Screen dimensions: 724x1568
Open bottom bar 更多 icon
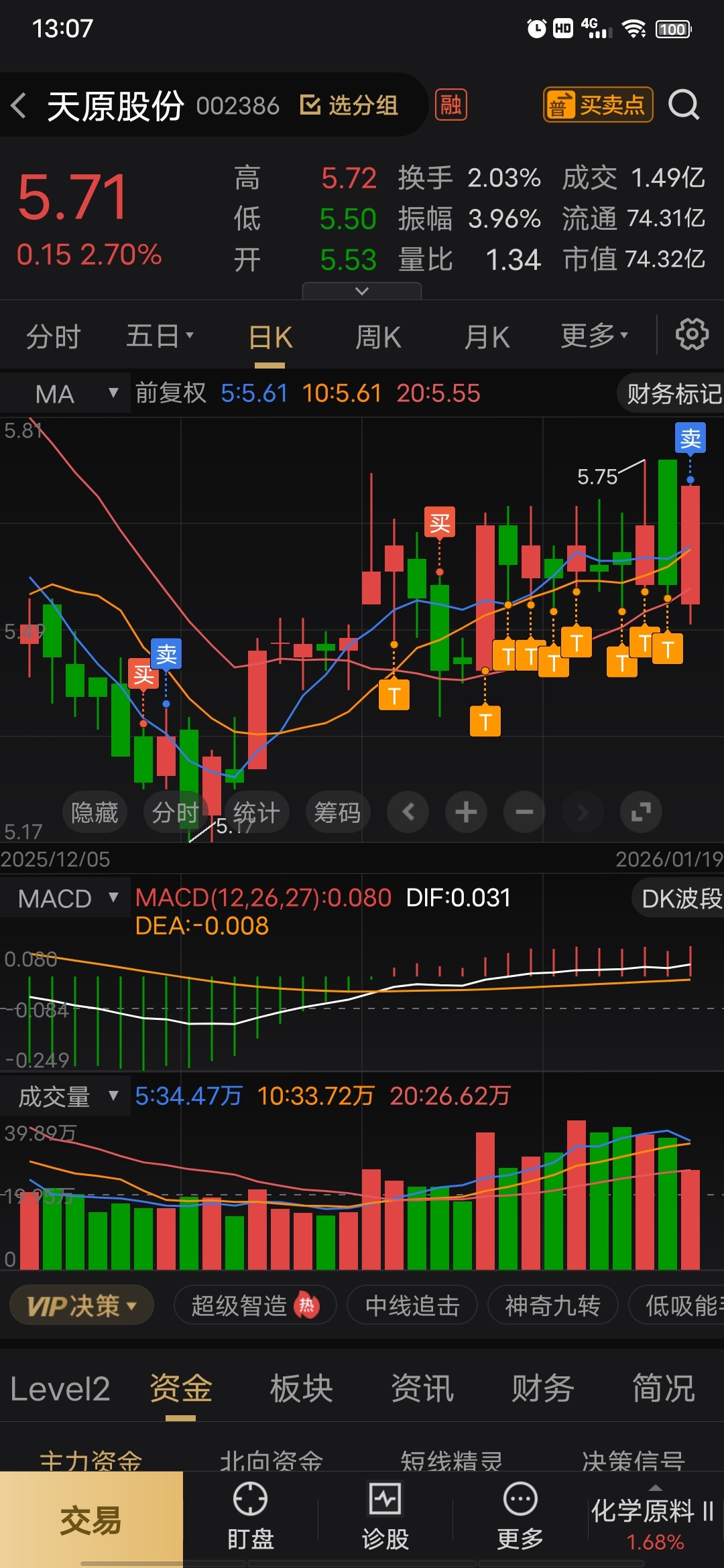(x=520, y=1516)
